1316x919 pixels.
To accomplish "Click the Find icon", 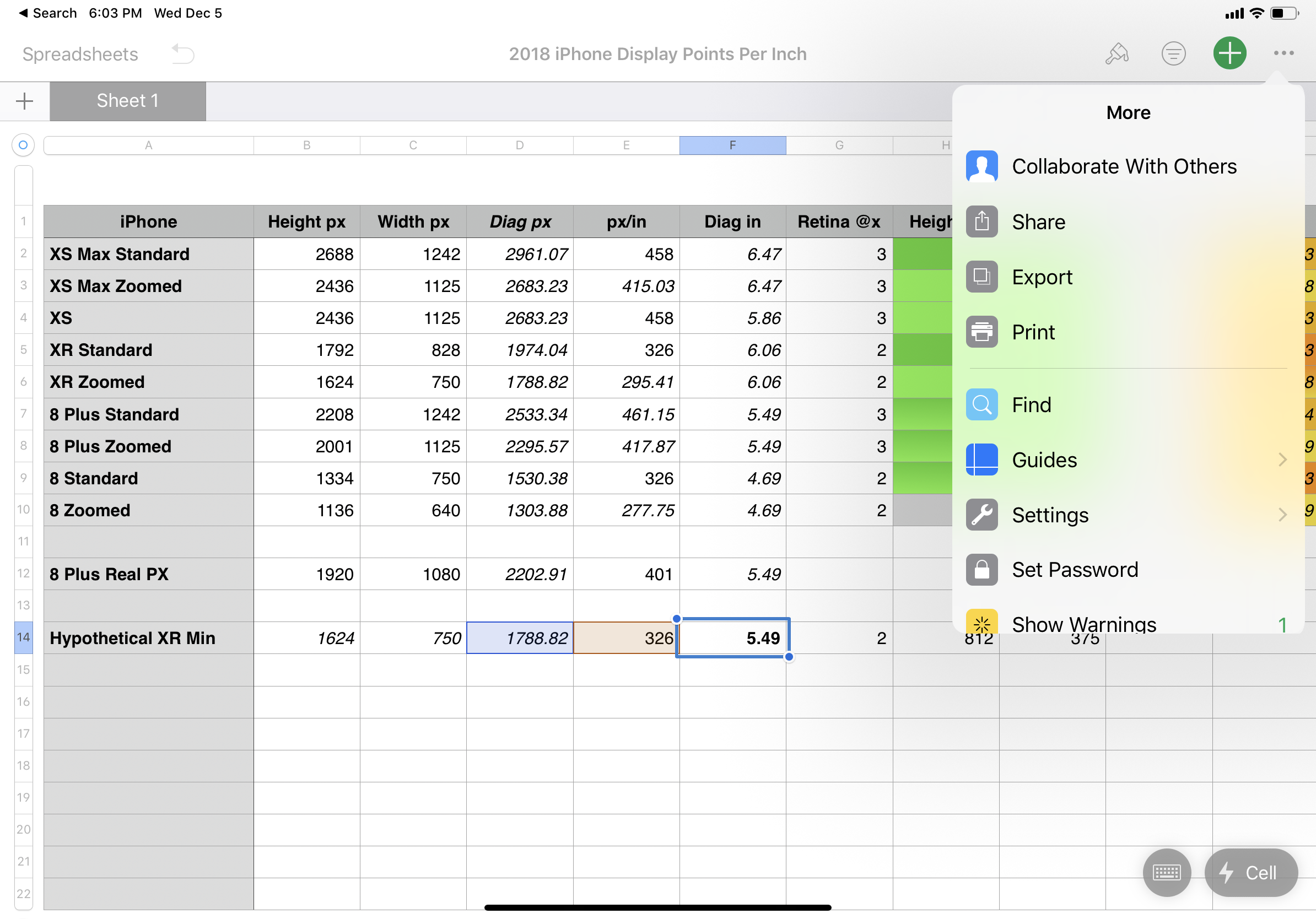I will (x=981, y=405).
